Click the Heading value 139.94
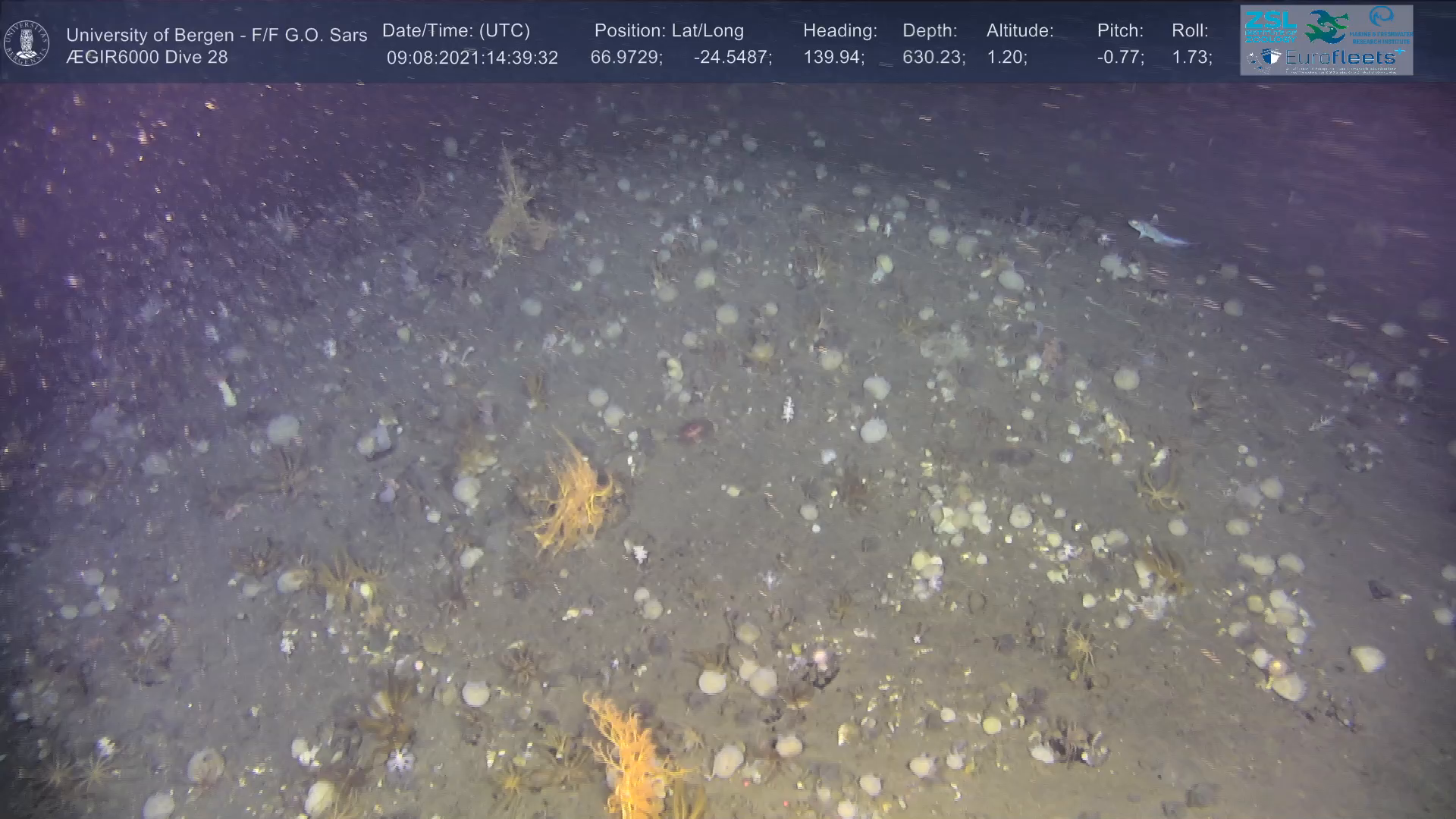The image size is (1456, 819). tap(833, 58)
